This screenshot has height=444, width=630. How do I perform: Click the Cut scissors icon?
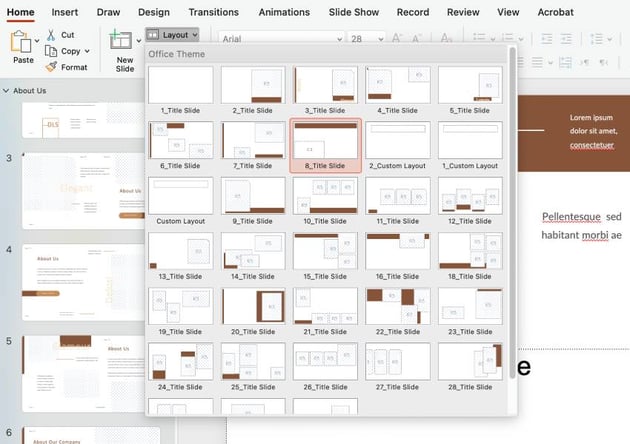tap(49, 35)
